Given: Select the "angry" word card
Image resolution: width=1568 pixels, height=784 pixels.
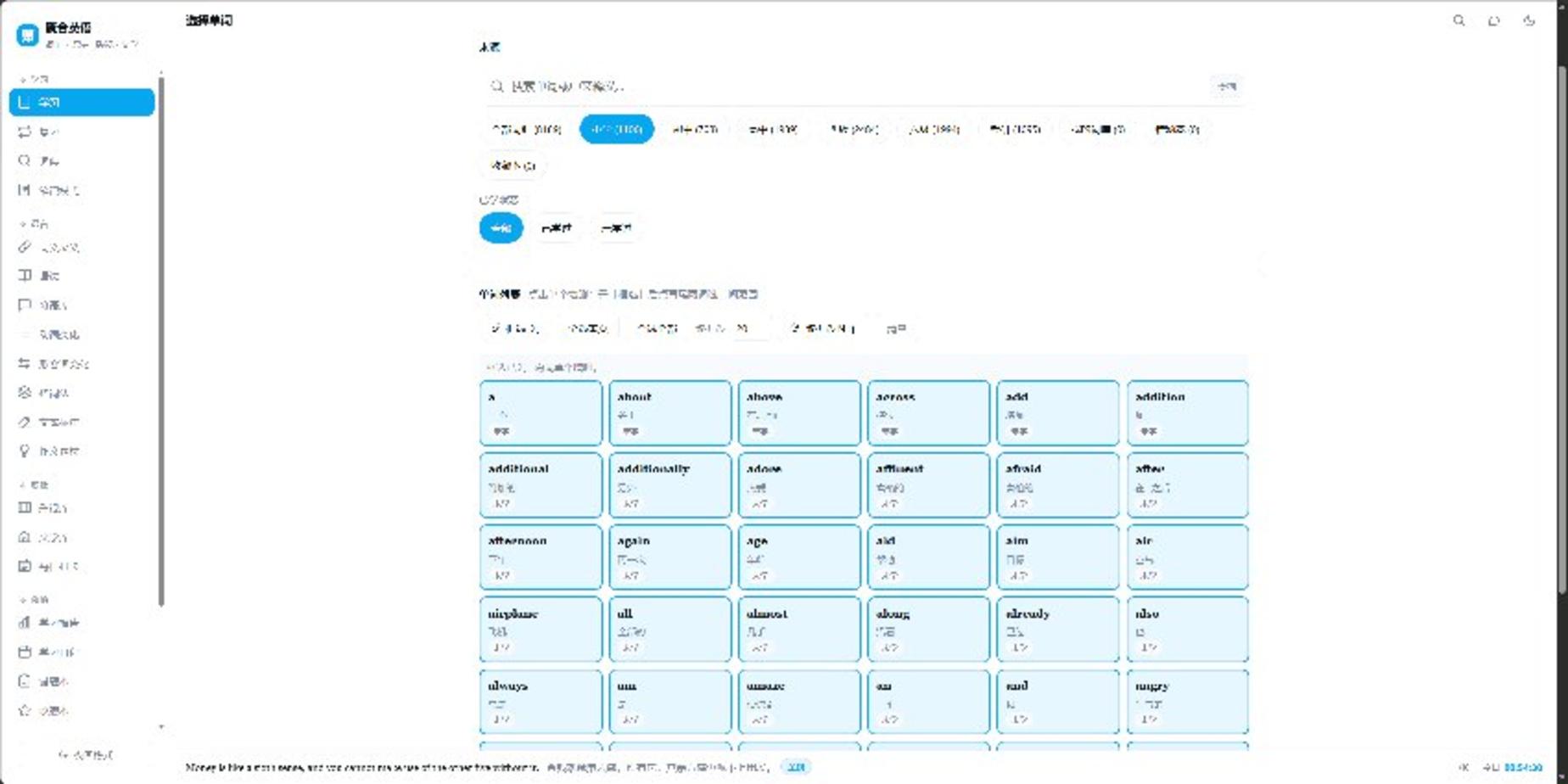Looking at the screenshot, I should point(1187,702).
